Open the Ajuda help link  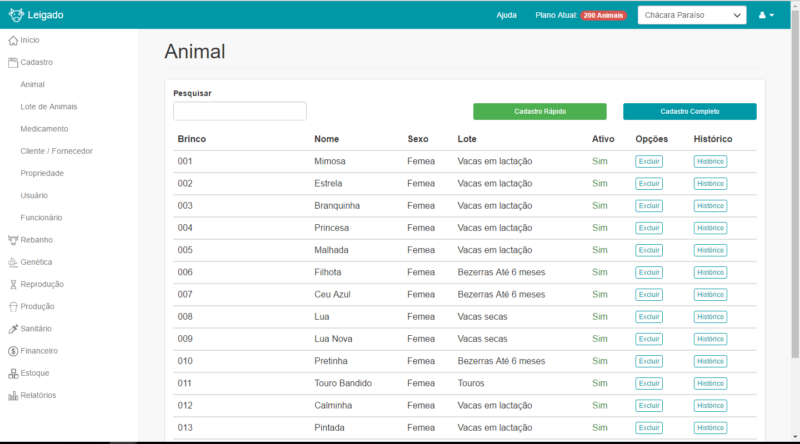[506, 15]
